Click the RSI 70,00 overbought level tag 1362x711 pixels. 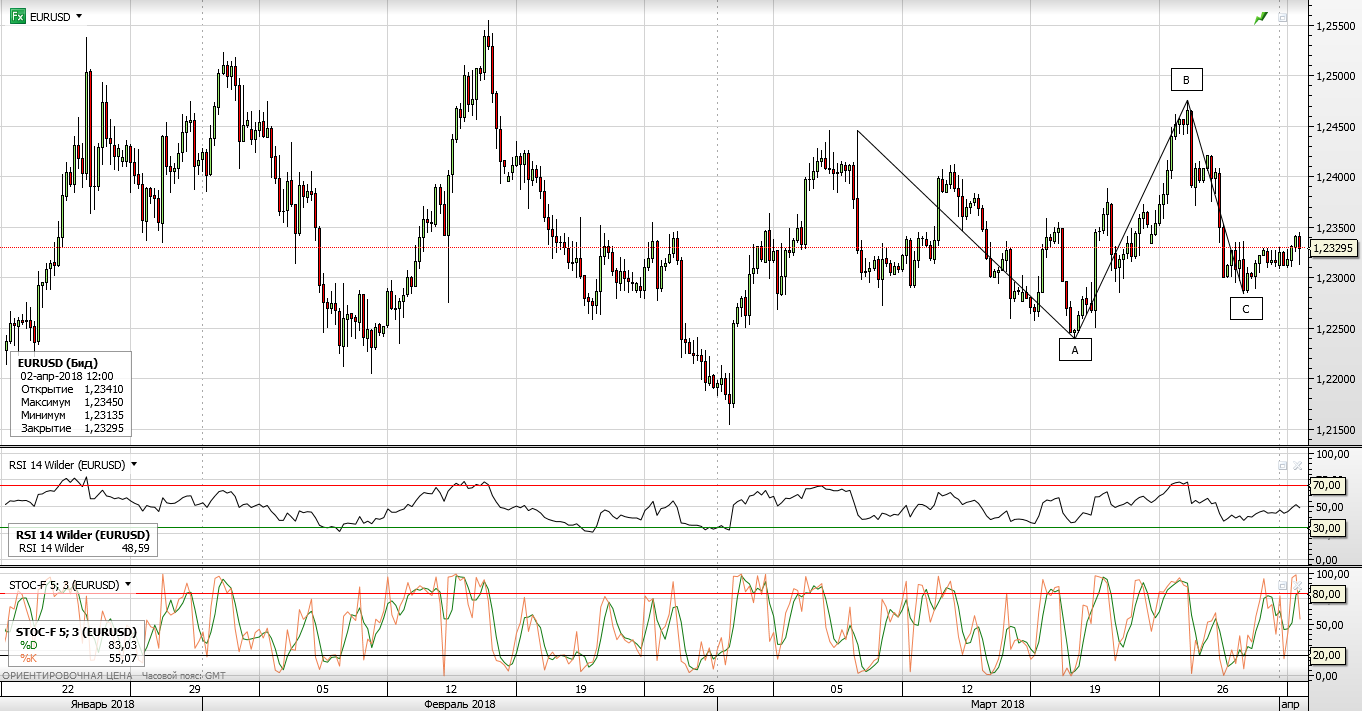1326,485
